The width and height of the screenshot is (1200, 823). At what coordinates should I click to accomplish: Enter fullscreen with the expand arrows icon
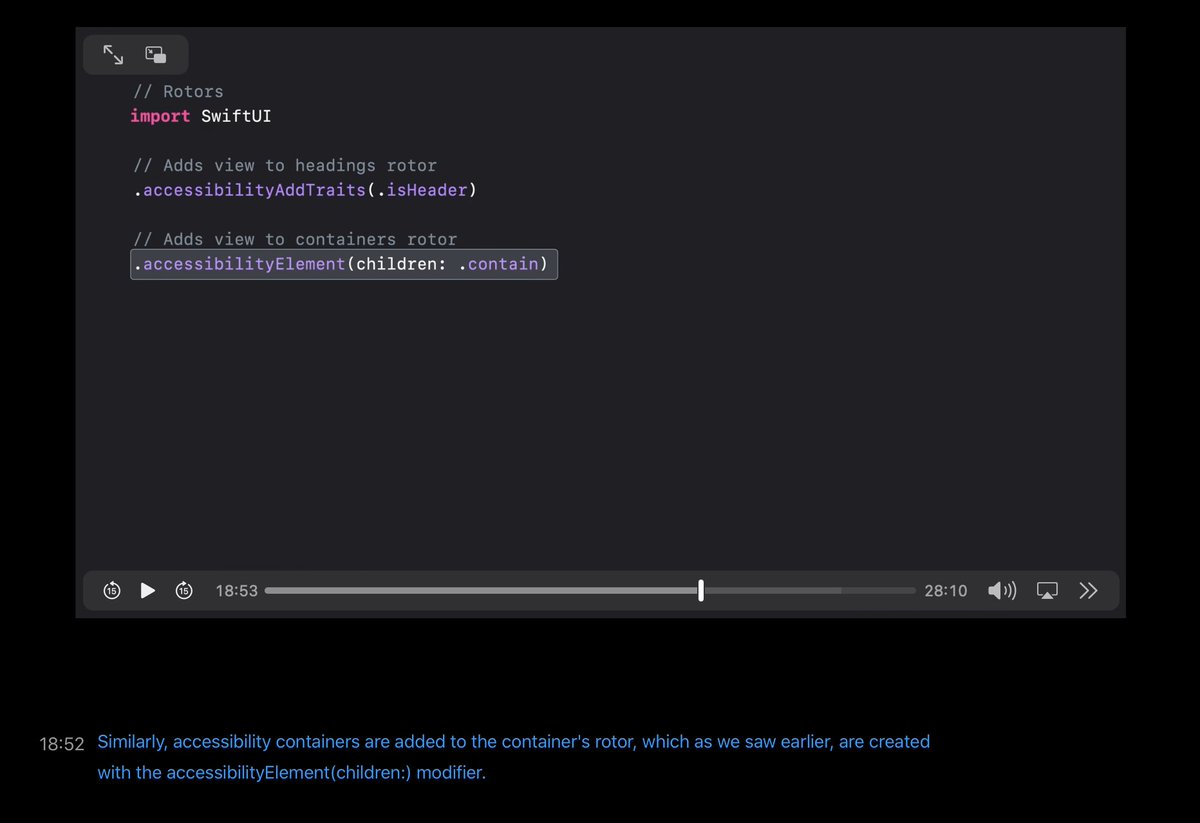point(113,55)
